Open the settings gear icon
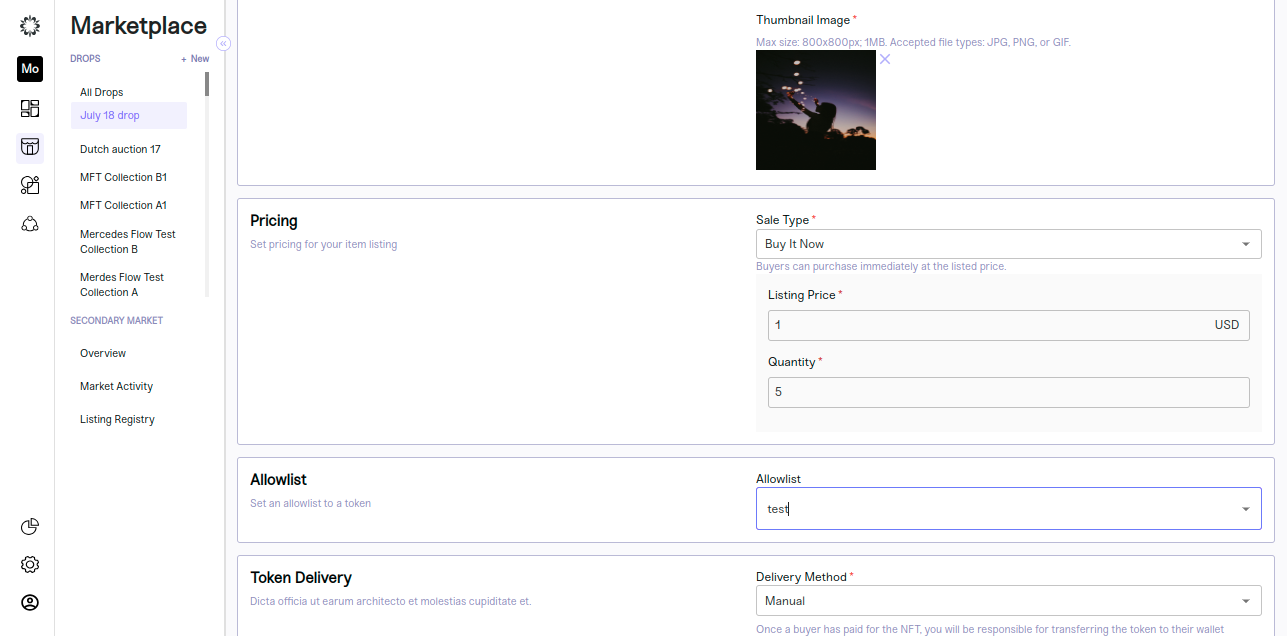1287x636 pixels. click(x=30, y=565)
